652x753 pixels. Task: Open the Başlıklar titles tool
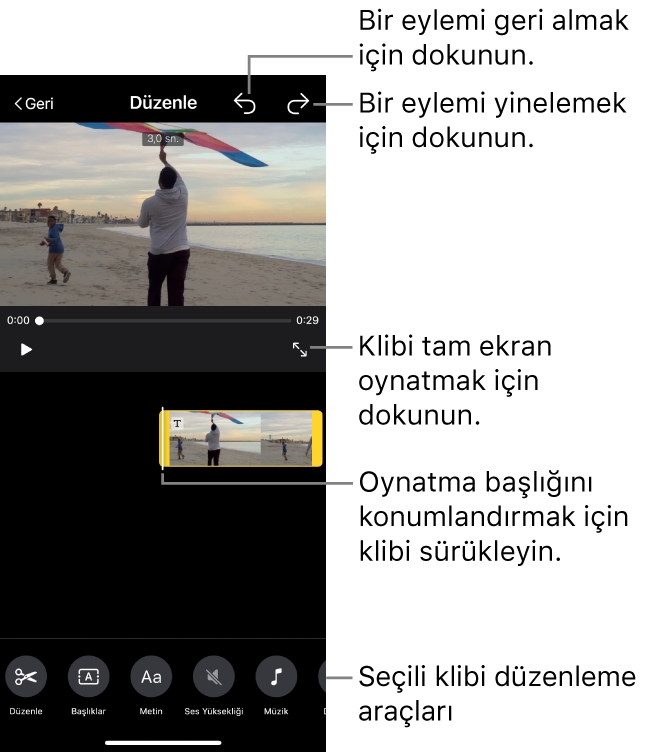[88, 677]
